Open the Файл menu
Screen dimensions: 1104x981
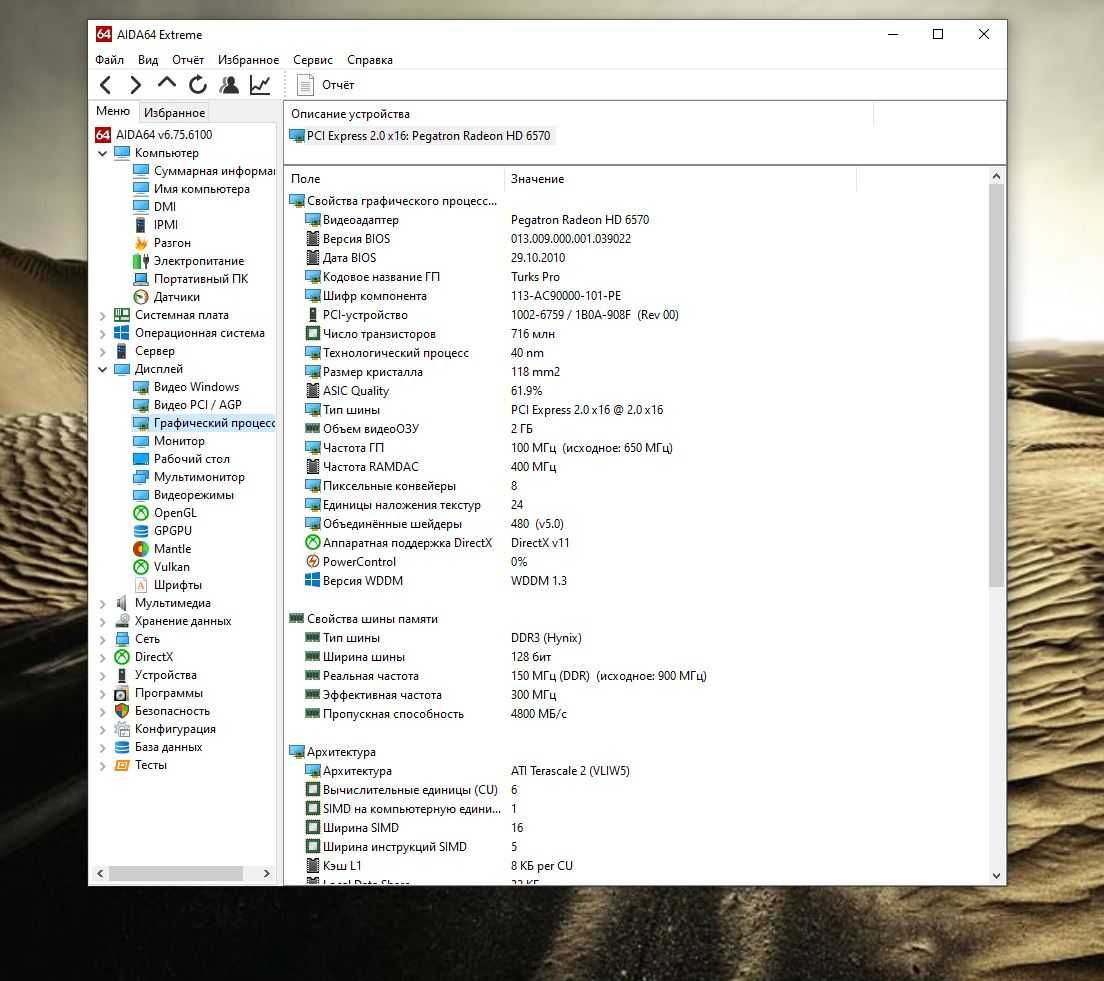[x=109, y=60]
